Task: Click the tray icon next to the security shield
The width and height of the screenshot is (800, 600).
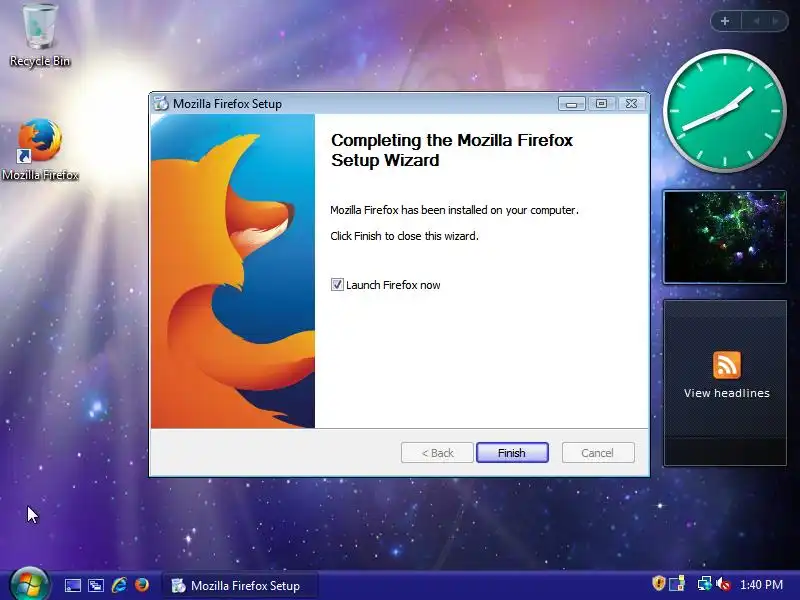Action: tap(677, 584)
